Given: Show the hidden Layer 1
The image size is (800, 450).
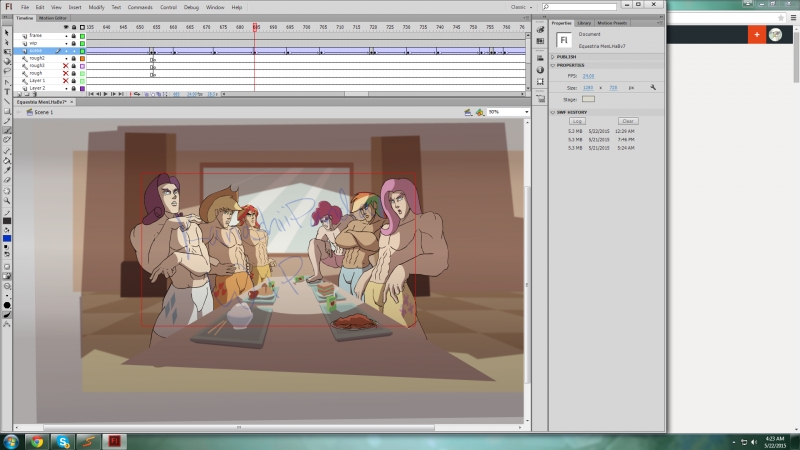Looking at the screenshot, I should tap(65, 81).
